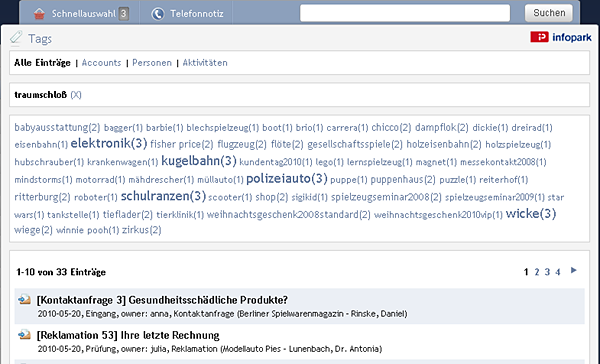Viewport: 600px width, 364px height.
Task: Open the Schnellauswahl basket icon
Action: click(39, 14)
